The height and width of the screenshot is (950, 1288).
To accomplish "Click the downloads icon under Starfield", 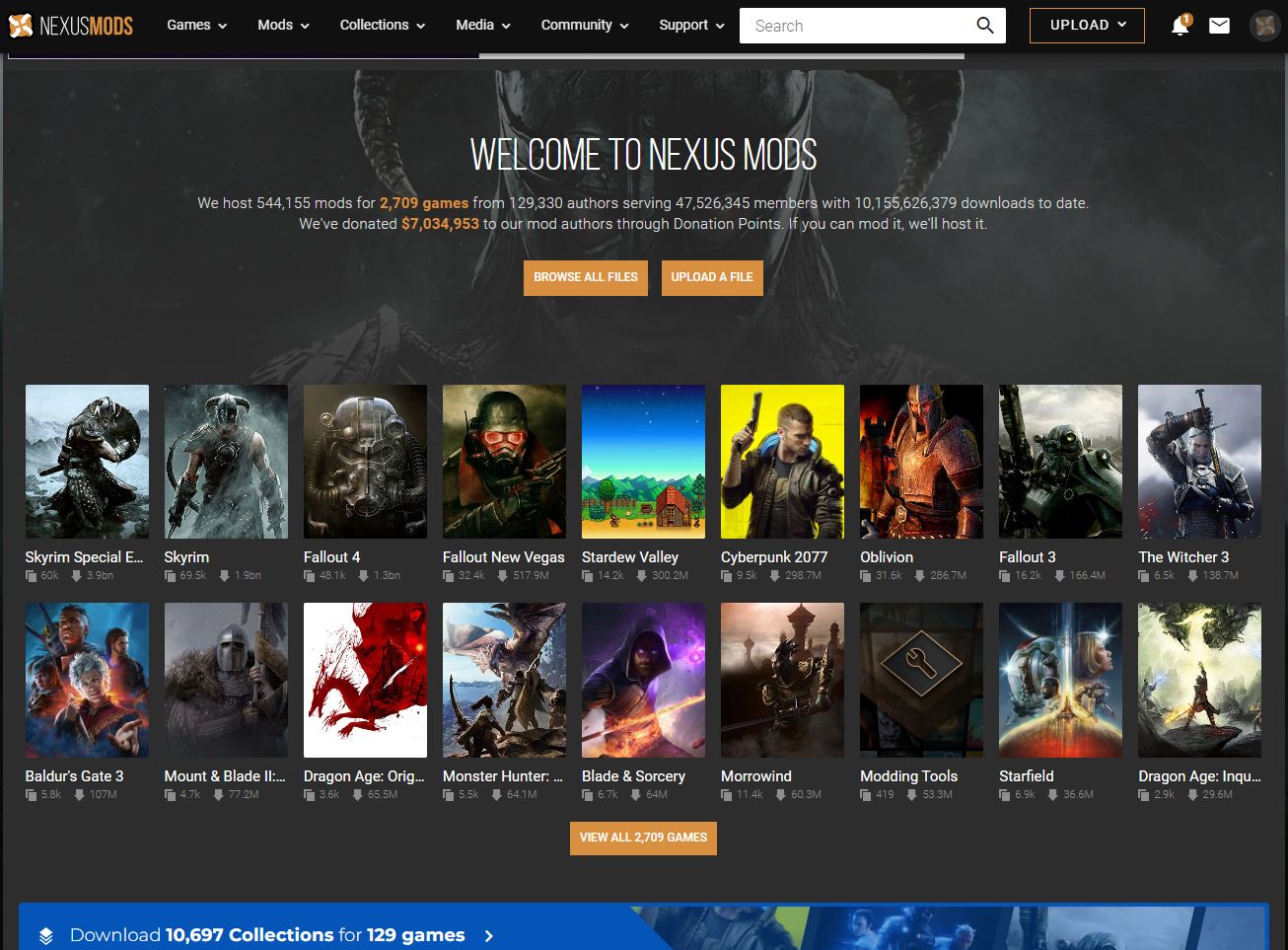I will click(x=1052, y=795).
